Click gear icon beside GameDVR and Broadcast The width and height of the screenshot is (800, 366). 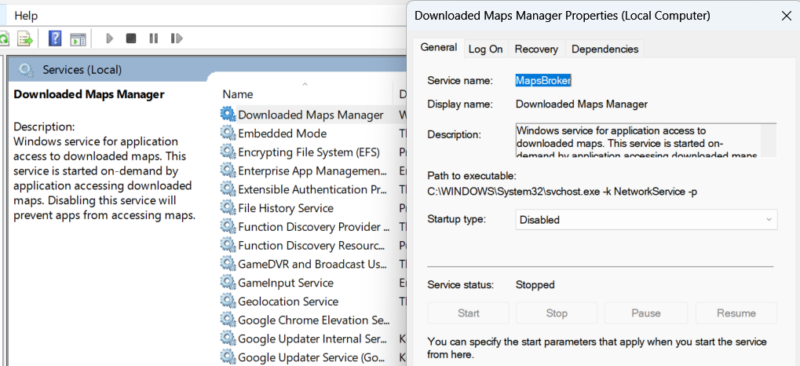pos(228,264)
